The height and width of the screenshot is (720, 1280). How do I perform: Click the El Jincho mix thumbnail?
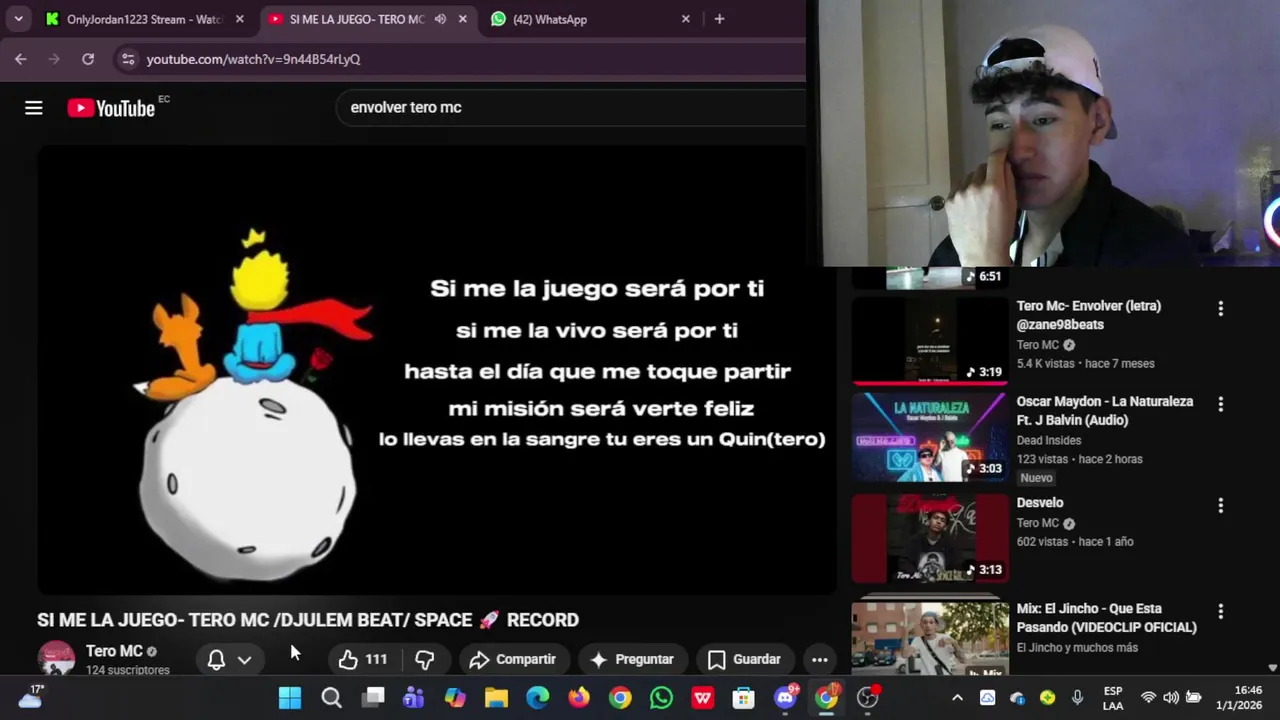pyautogui.click(x=930, y=637)
